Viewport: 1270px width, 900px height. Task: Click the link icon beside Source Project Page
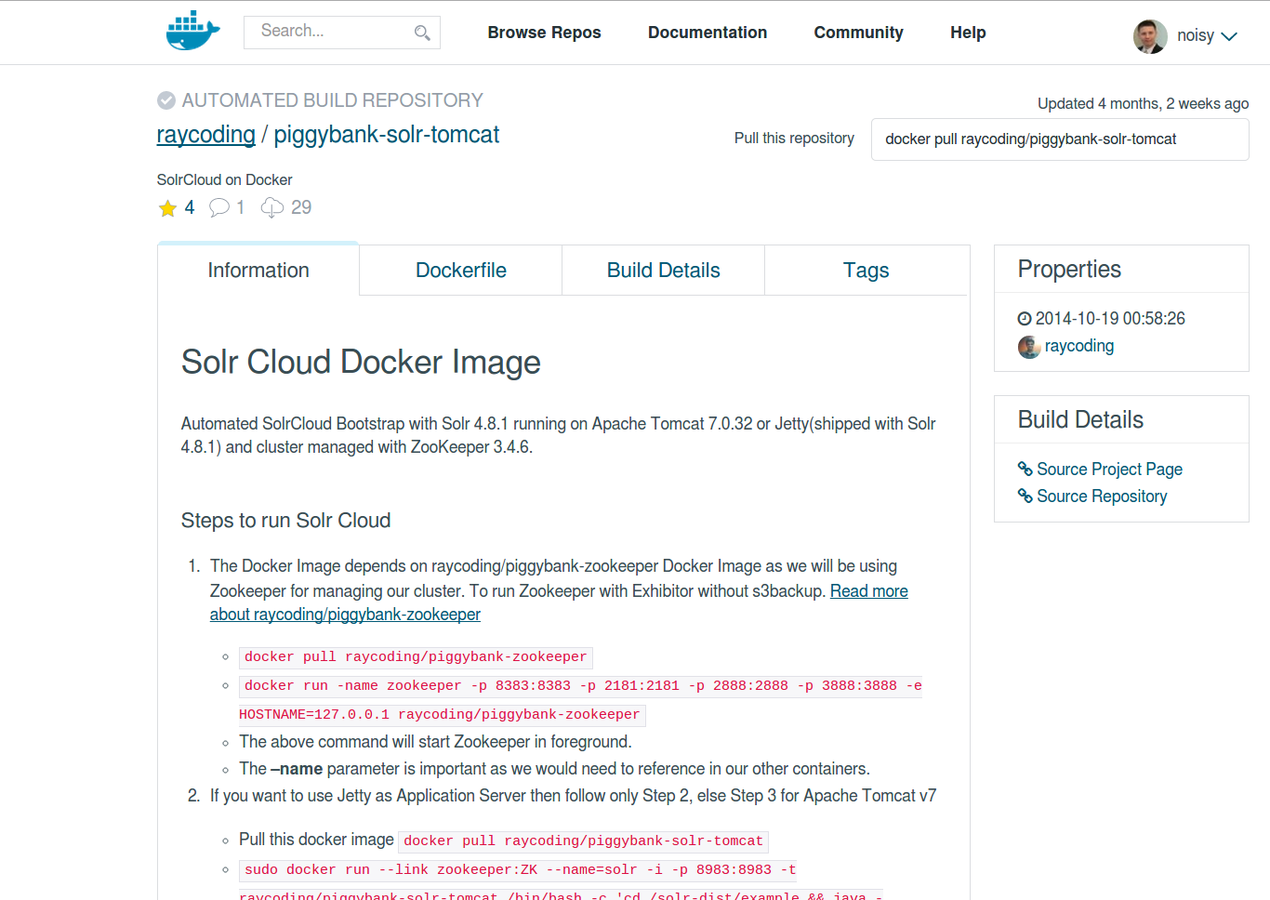pos(1025,469)
